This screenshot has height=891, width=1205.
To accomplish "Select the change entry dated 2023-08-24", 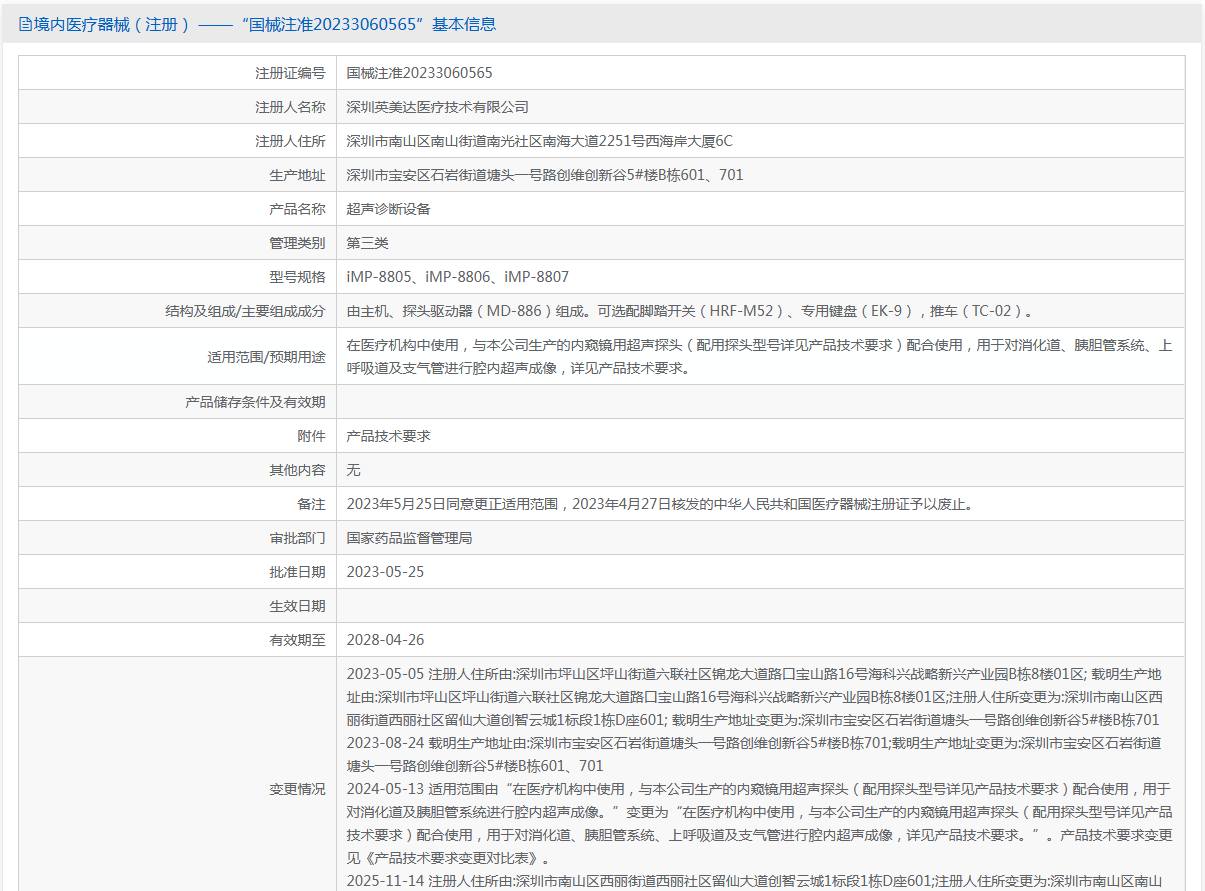I will pyautogui.click(x=752, y=754).
